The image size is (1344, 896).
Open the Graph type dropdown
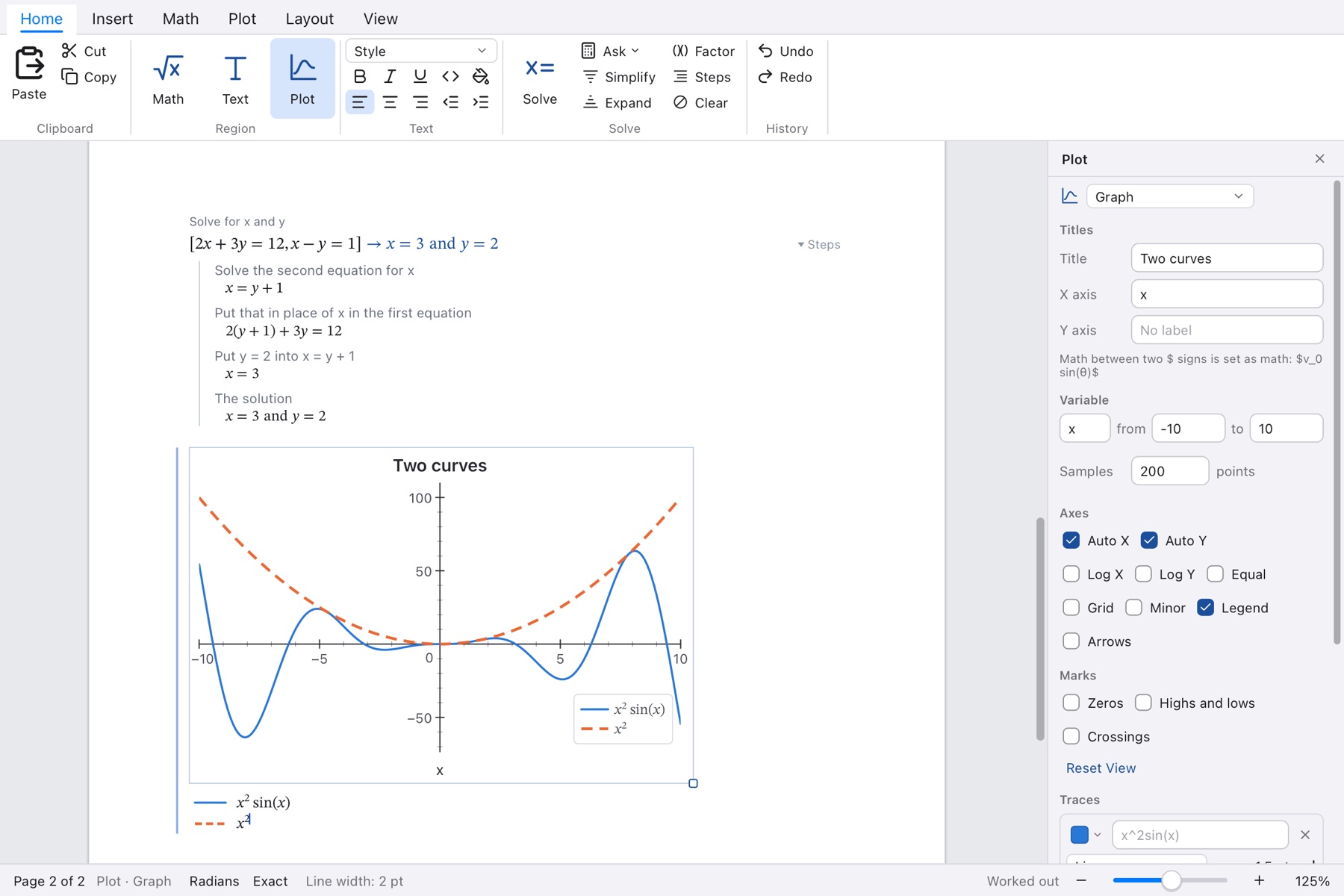point(1169,196)
